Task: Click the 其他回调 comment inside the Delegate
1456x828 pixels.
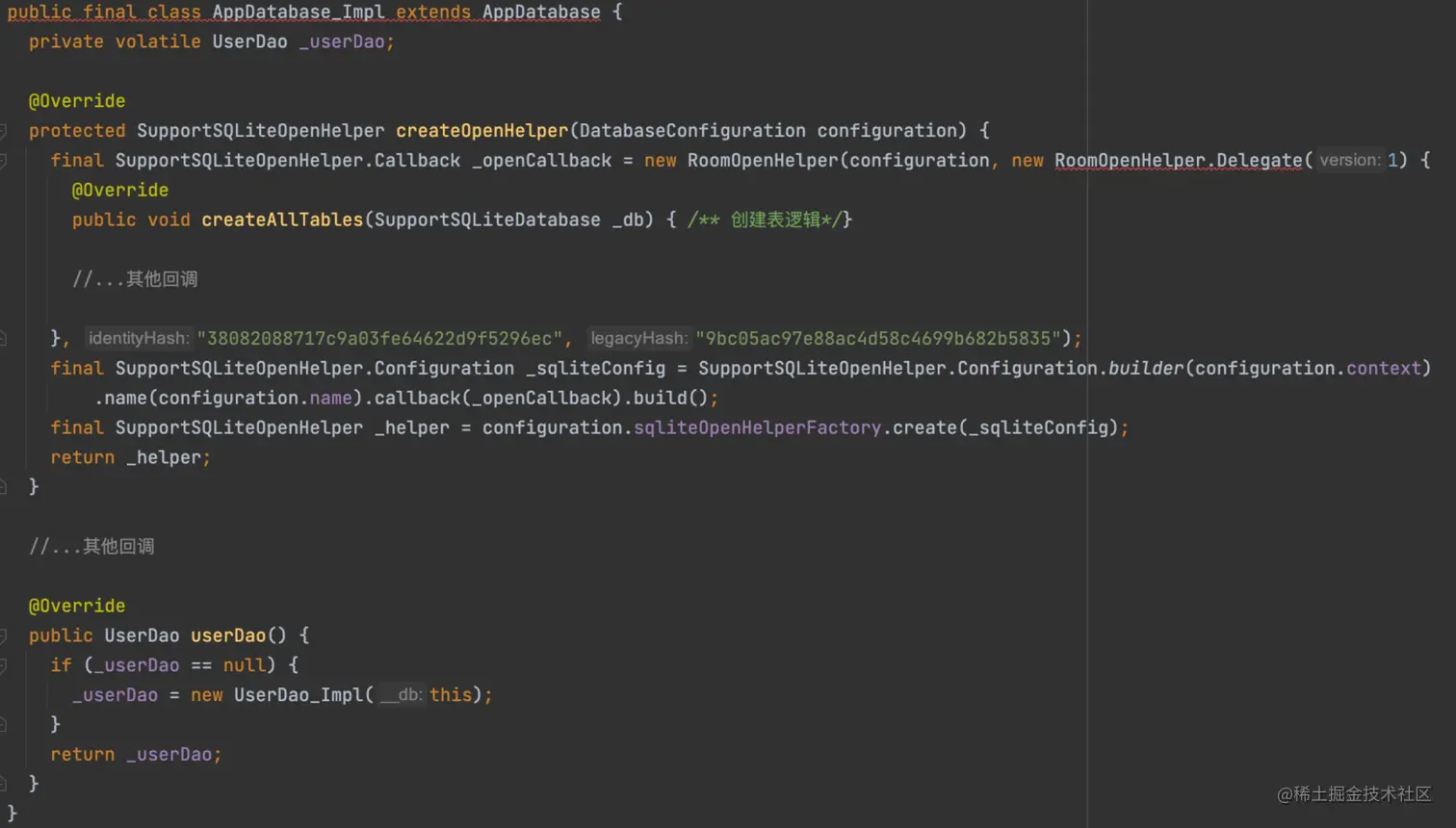Action: pos(135,279)
